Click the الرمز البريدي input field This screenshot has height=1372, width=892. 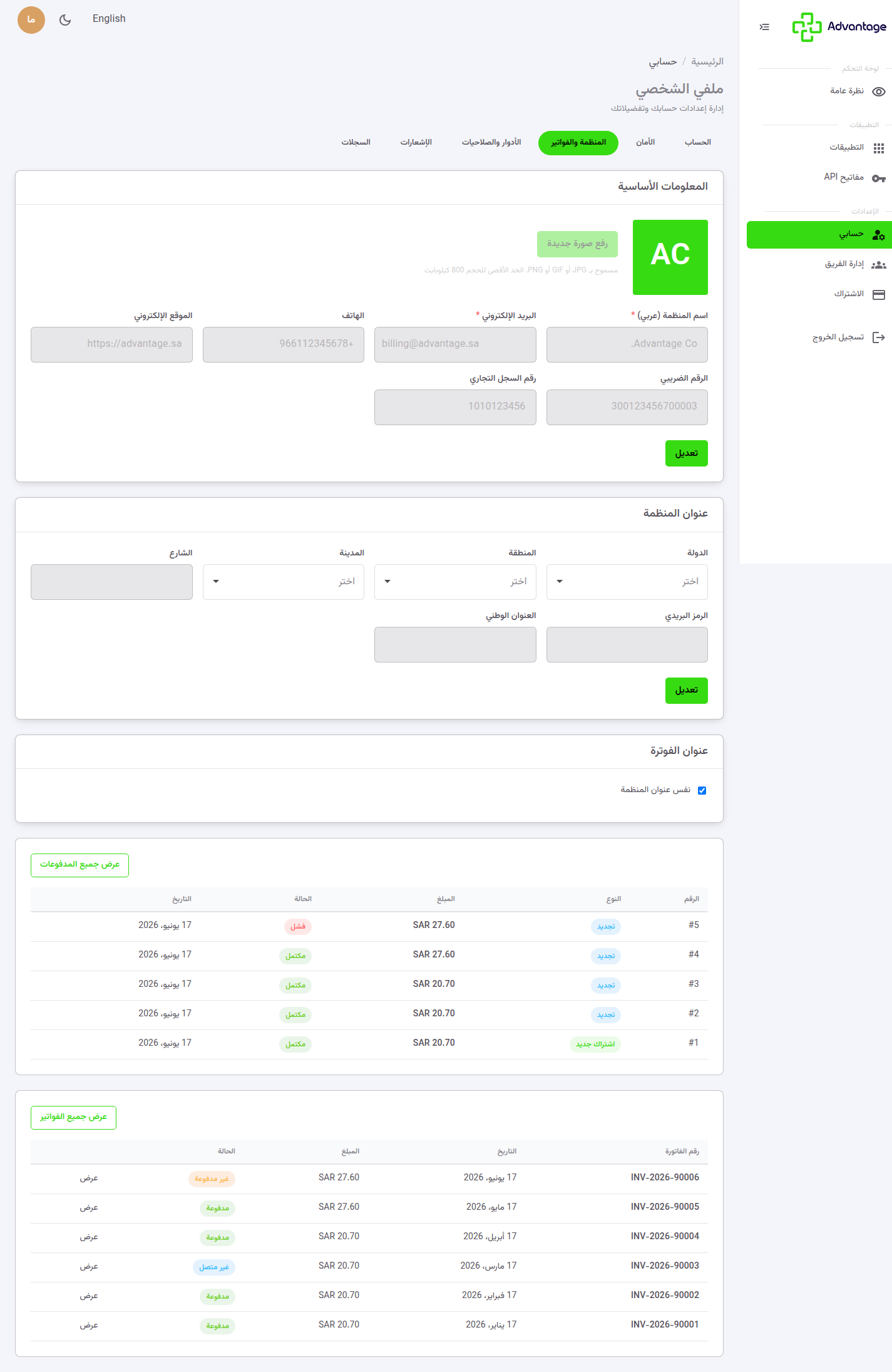[627, 644]
